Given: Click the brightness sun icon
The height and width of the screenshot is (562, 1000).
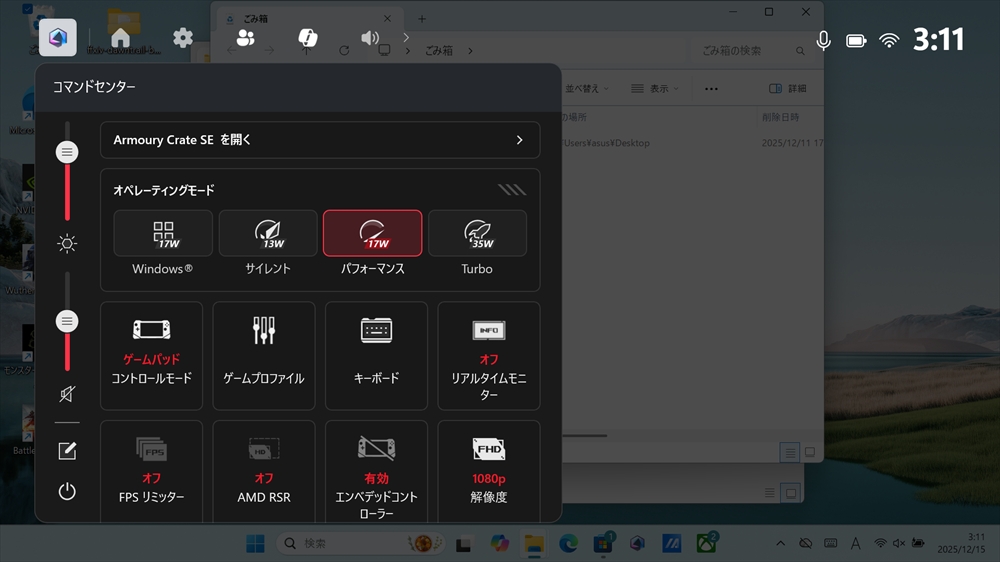Looking at the screenshot, I should pyautogui.click(x=67, y=243).
